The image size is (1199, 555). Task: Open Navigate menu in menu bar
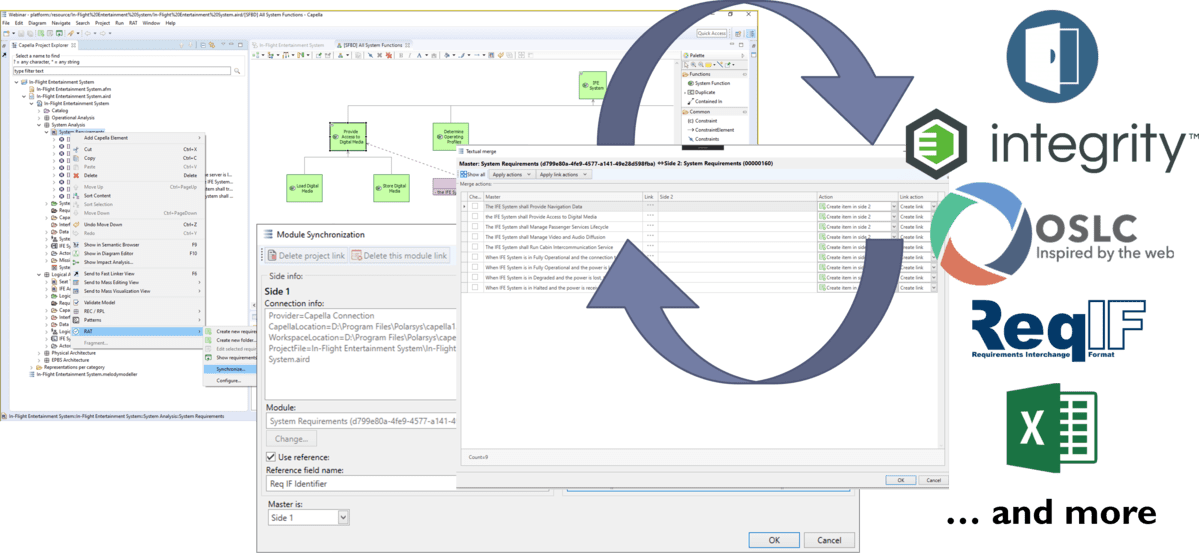click(x=60, y=24)
